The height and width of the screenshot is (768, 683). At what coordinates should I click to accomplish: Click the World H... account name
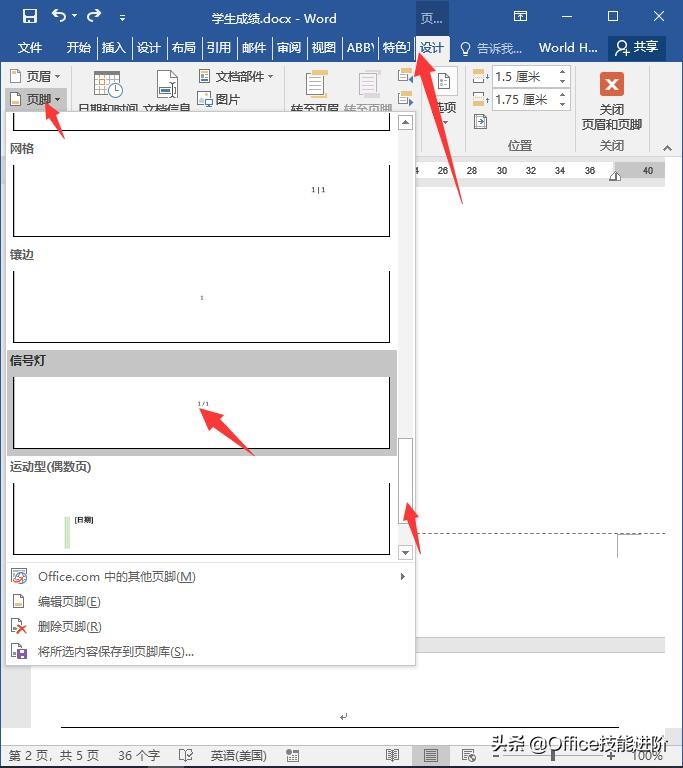[568, 48]
